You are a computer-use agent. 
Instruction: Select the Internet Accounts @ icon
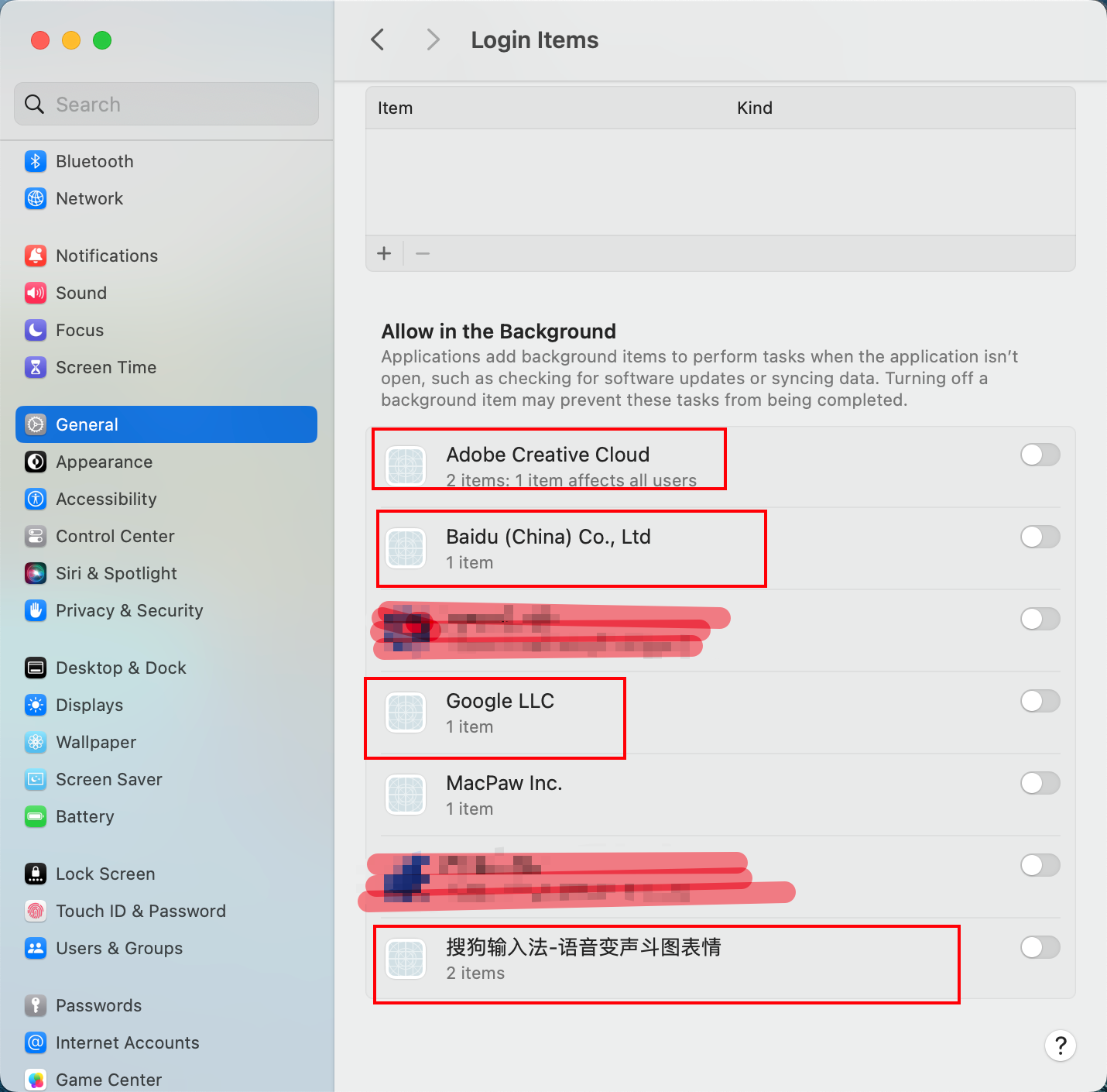coord(36,1042)
